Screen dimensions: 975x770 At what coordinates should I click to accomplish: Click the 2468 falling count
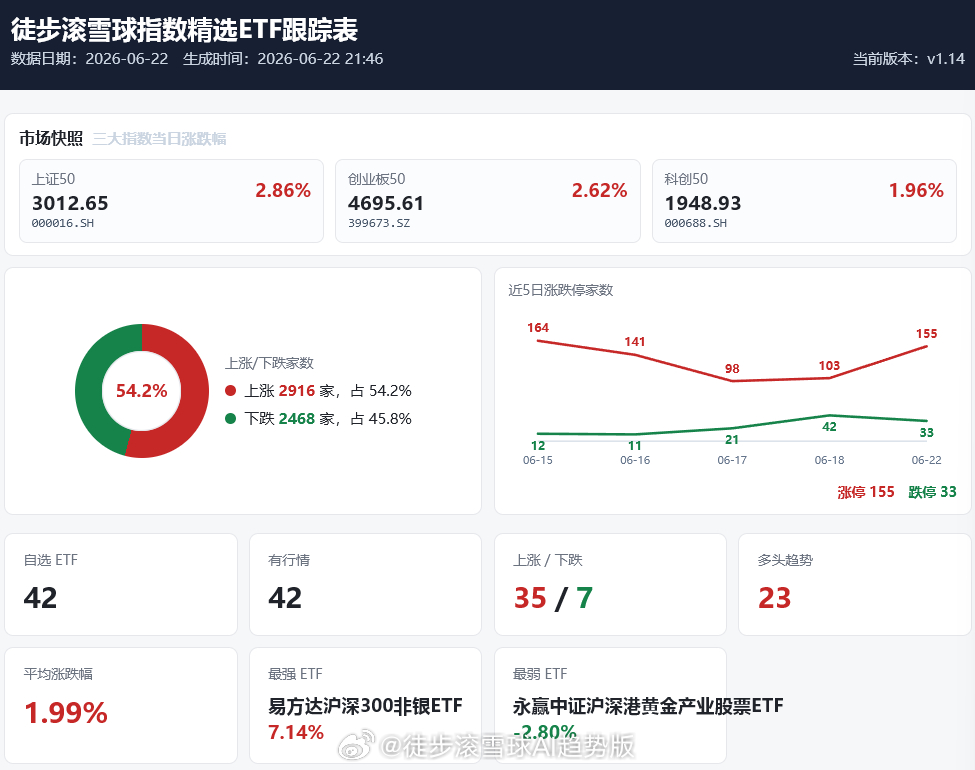click(x=297, y=419)
